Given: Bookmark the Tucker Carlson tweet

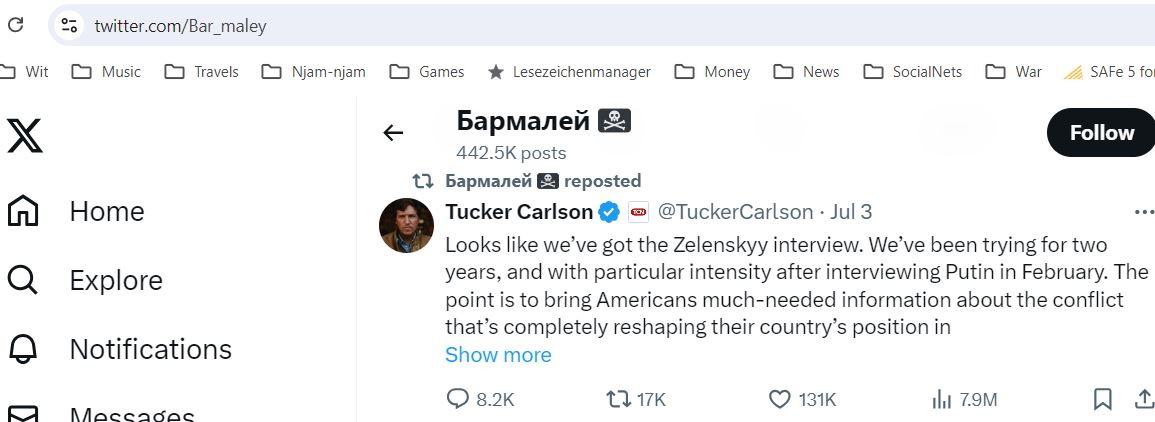Looking at the screenshot, I should [1102, 399].
